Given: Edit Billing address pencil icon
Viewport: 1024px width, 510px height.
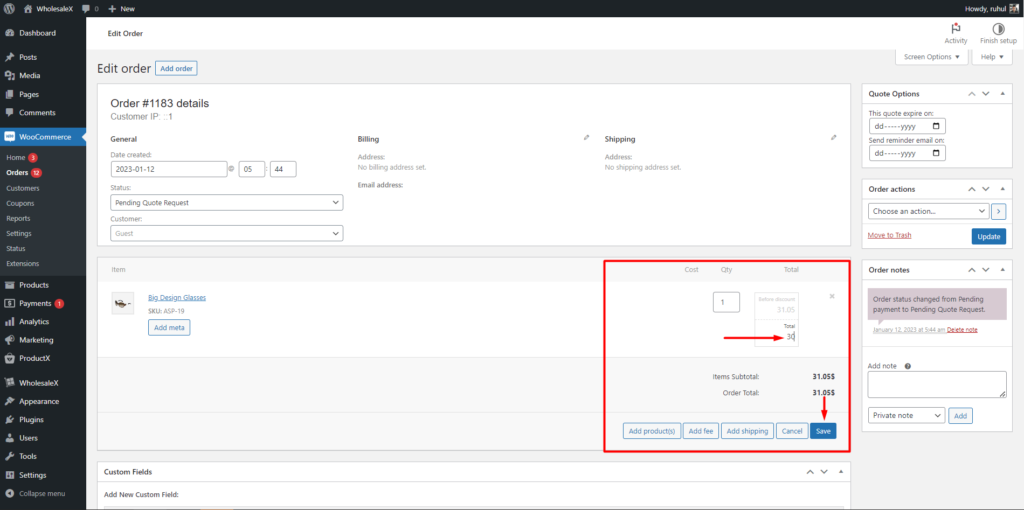Looking at the screenshot, I should pos(586,138).
